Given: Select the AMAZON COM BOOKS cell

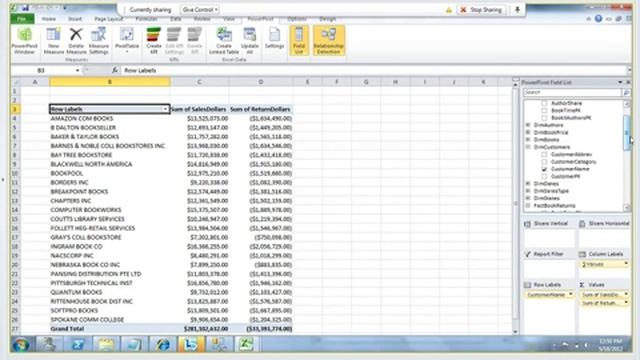Looking at the screenshot, I should pos(109,118).
